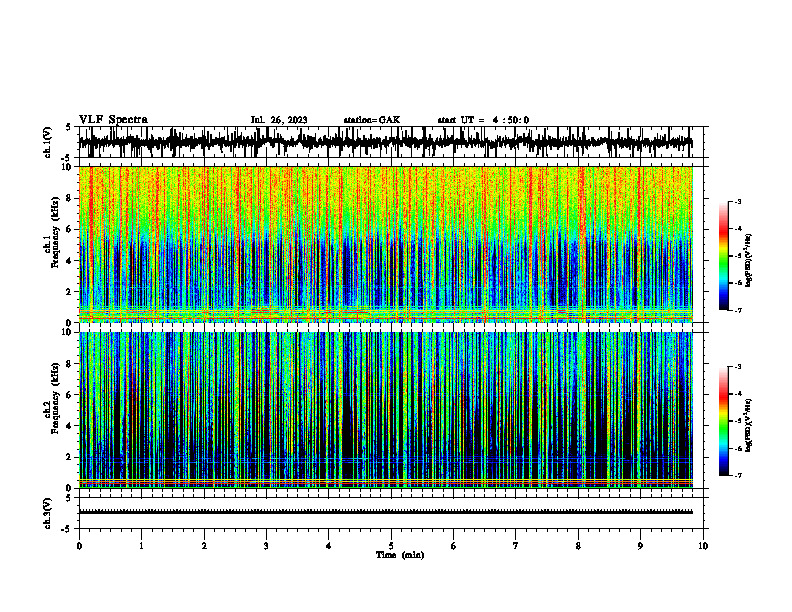Click the -7 label on ch.2 color bar

pos(738,476)
